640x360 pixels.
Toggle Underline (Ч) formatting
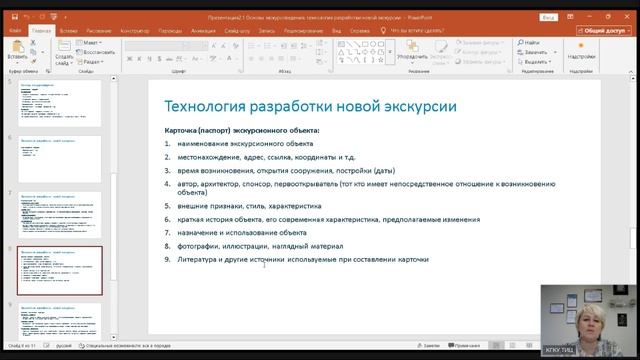(x=150, y=59)
